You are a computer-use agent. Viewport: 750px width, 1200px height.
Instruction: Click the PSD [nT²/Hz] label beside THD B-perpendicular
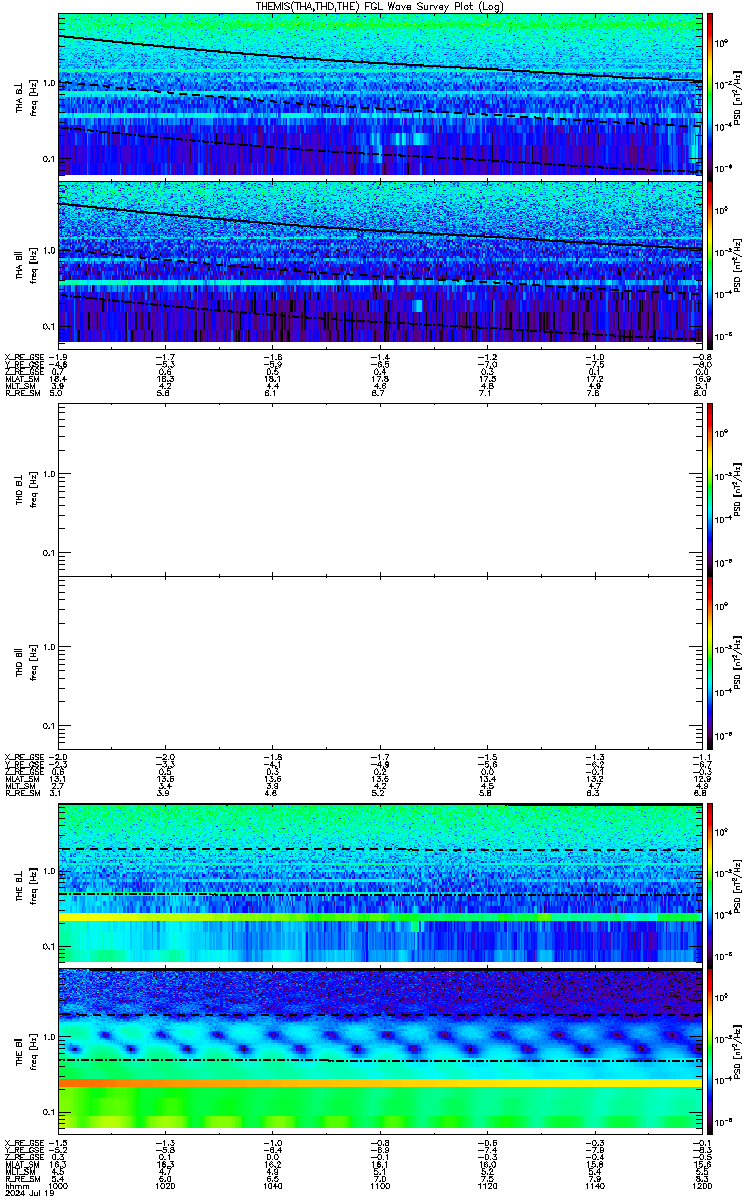(737, 489)
